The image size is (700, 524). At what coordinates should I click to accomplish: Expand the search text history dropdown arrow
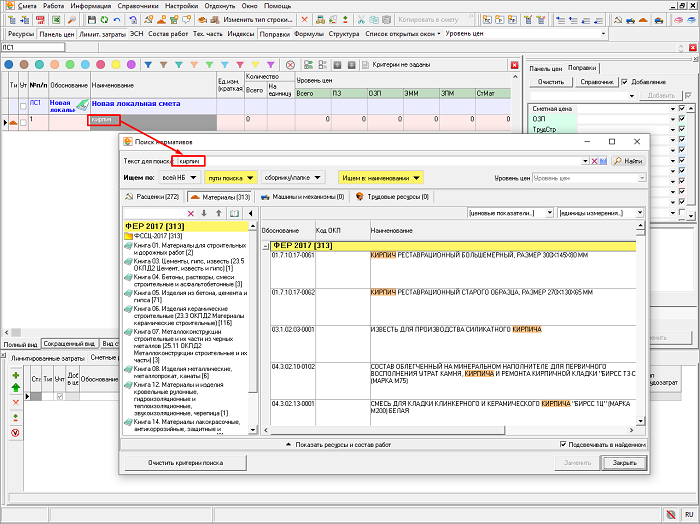[585, 161]
